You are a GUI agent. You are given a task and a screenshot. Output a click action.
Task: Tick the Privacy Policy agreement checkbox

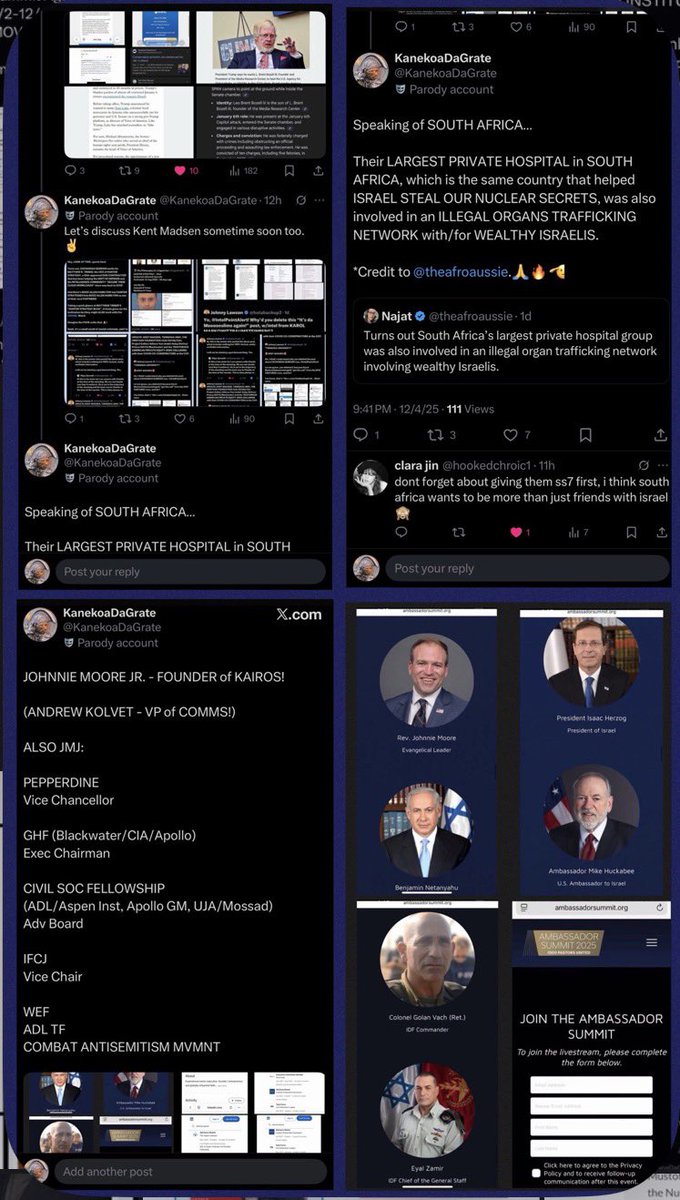[x=537, y=1172]
